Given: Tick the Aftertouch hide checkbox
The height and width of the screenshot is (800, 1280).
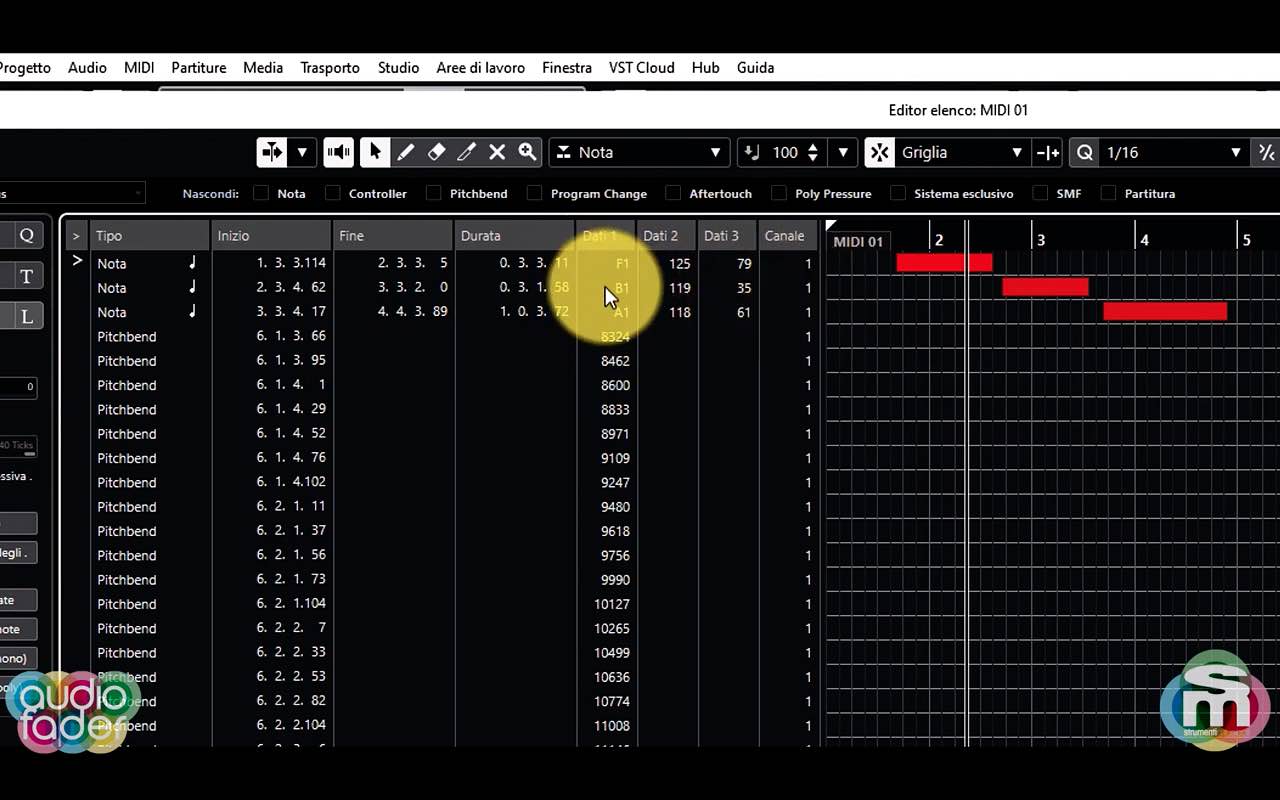Looking at the screenshot, I should (x=673, y=193).
